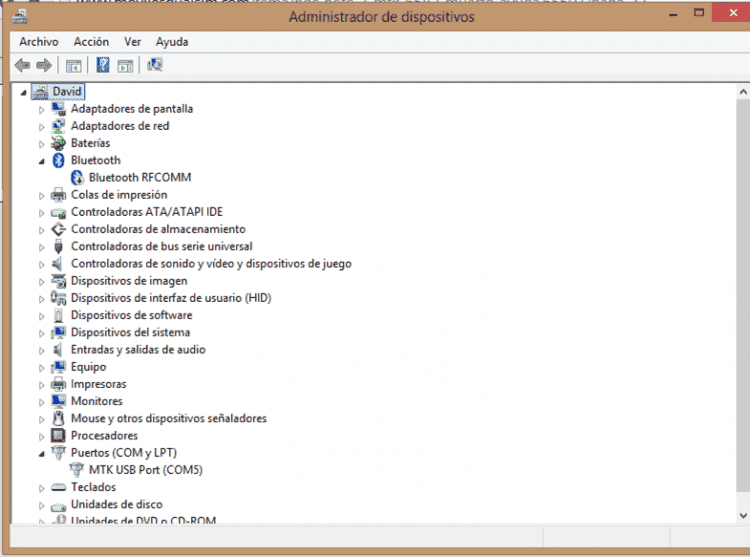Click the Dispositivos de interfaz de usuario icon
The image size is (750, 557).
pyautogui.click(x=58, y=298)
